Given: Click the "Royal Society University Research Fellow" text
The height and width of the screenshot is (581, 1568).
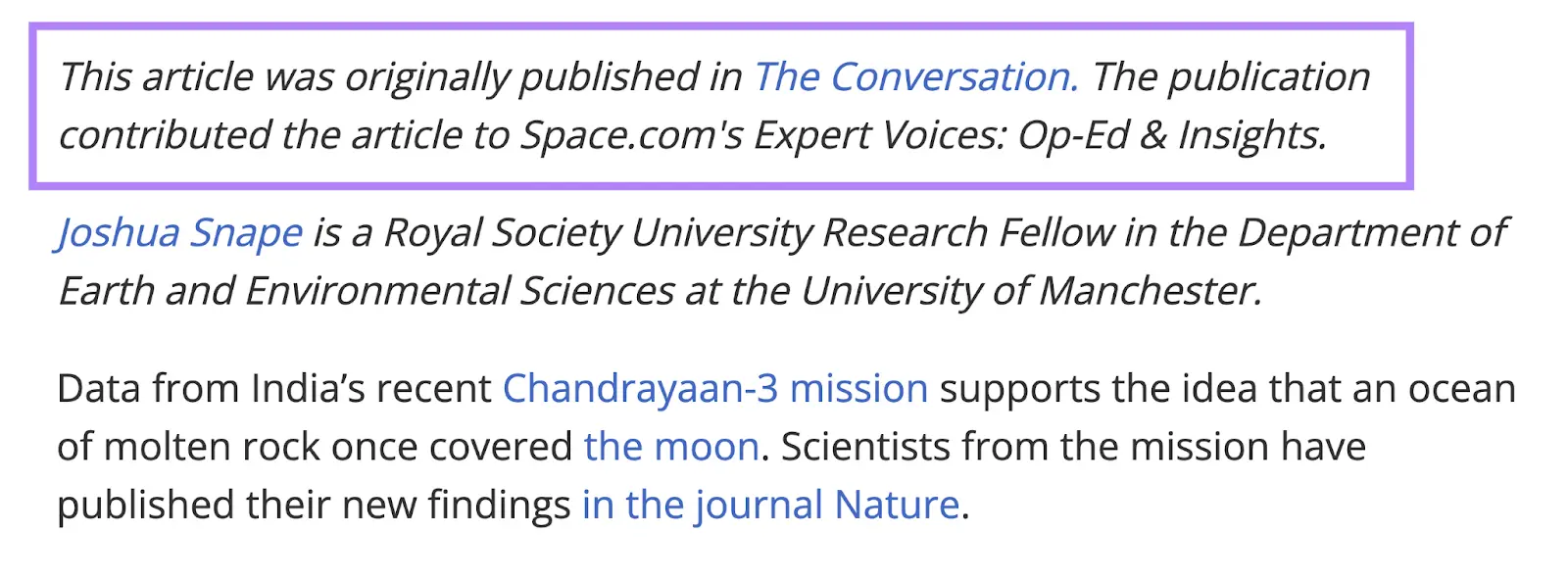Looking at the screenshot, I should pos(749,233).
